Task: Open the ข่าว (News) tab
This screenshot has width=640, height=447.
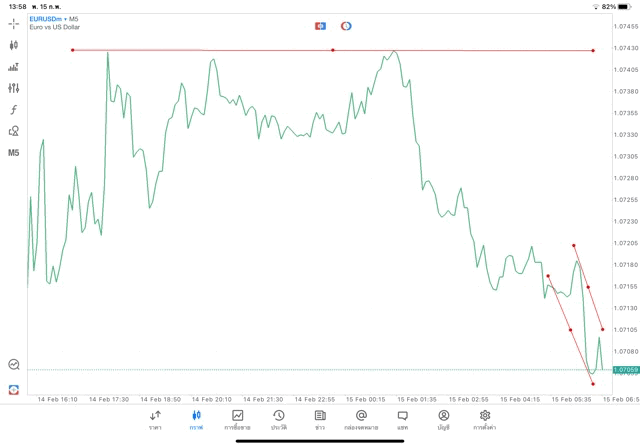Action: coord(319,420)
